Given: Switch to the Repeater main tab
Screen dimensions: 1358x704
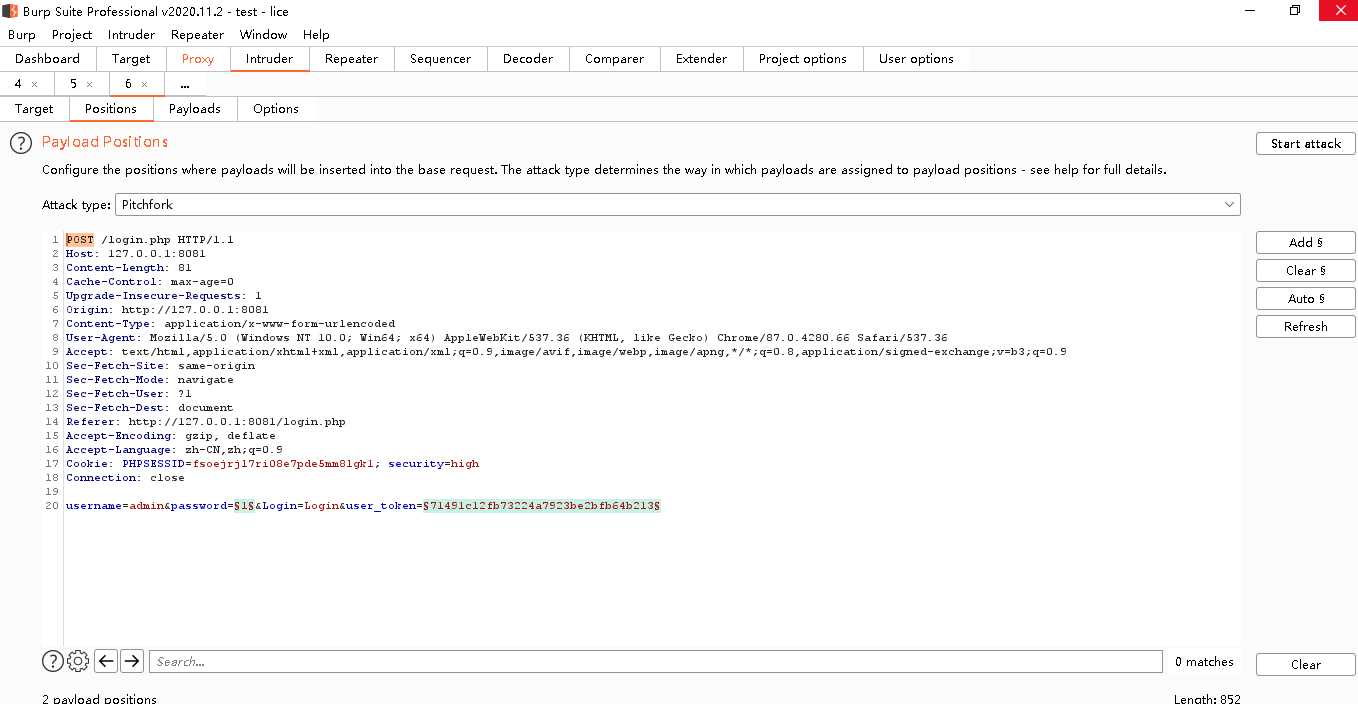Looking at the screenshot, I should pos(352,59).
